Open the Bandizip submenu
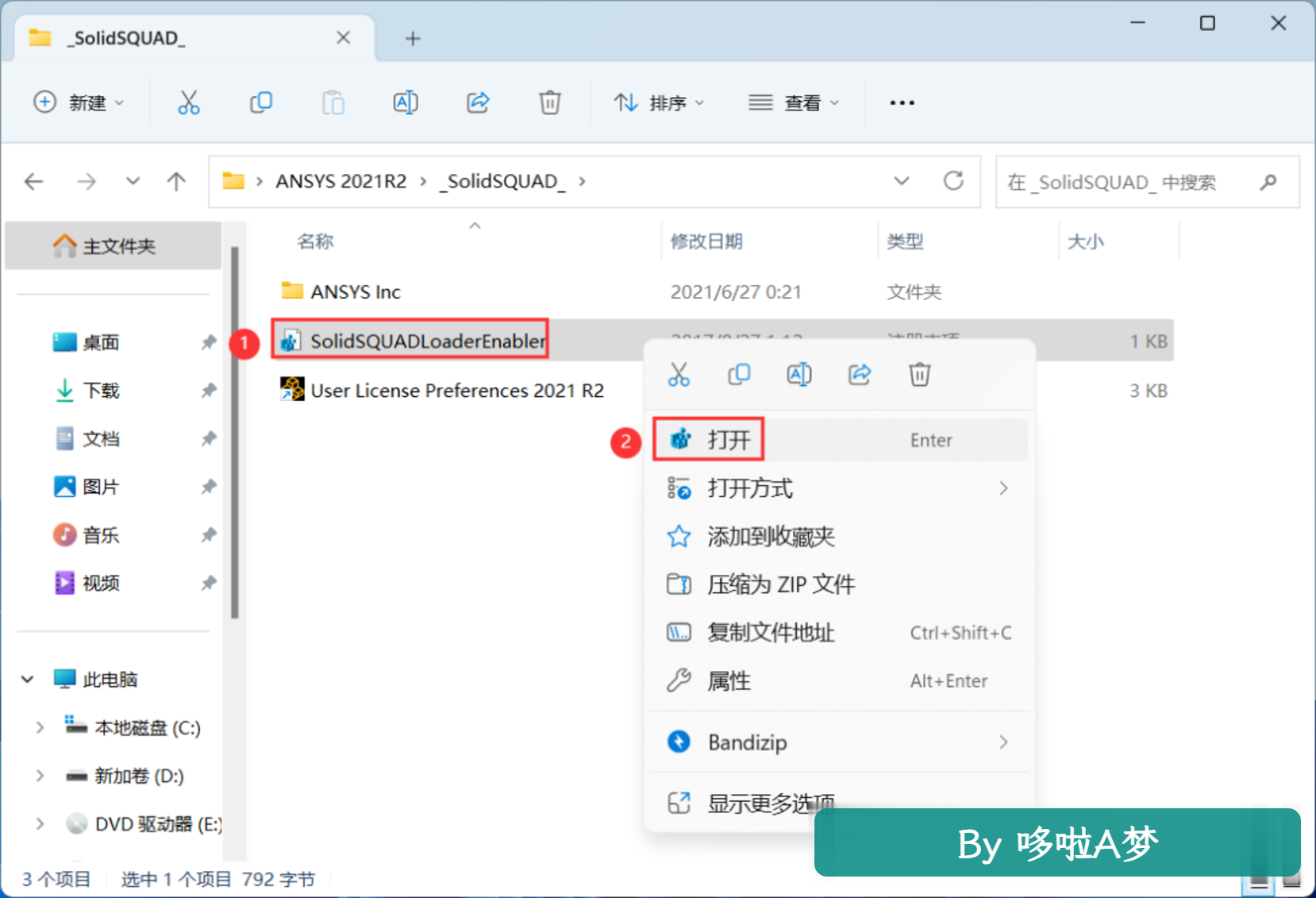This screenshot has height=898, width=1316. 840,742
